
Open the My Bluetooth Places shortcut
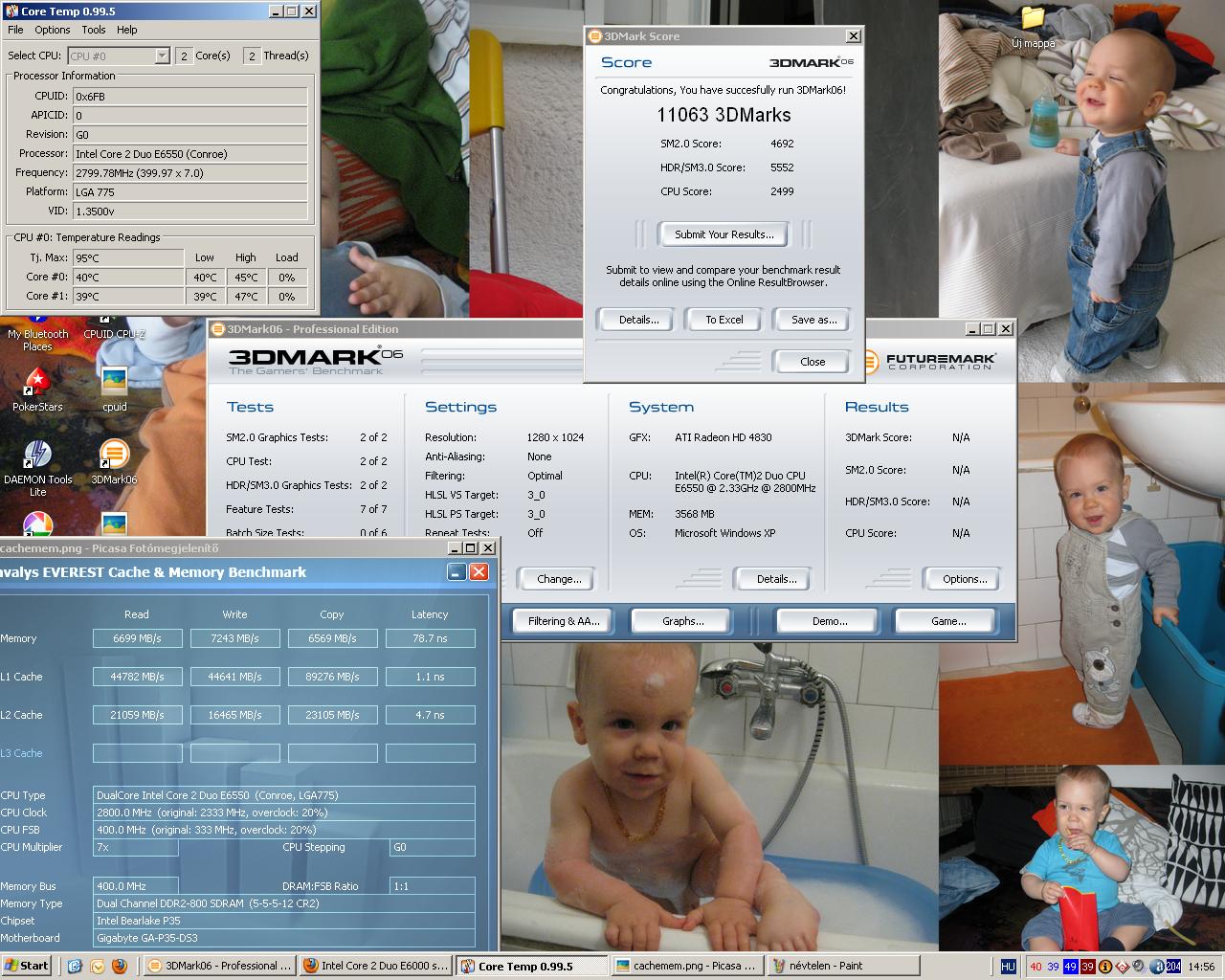point(37,334)
